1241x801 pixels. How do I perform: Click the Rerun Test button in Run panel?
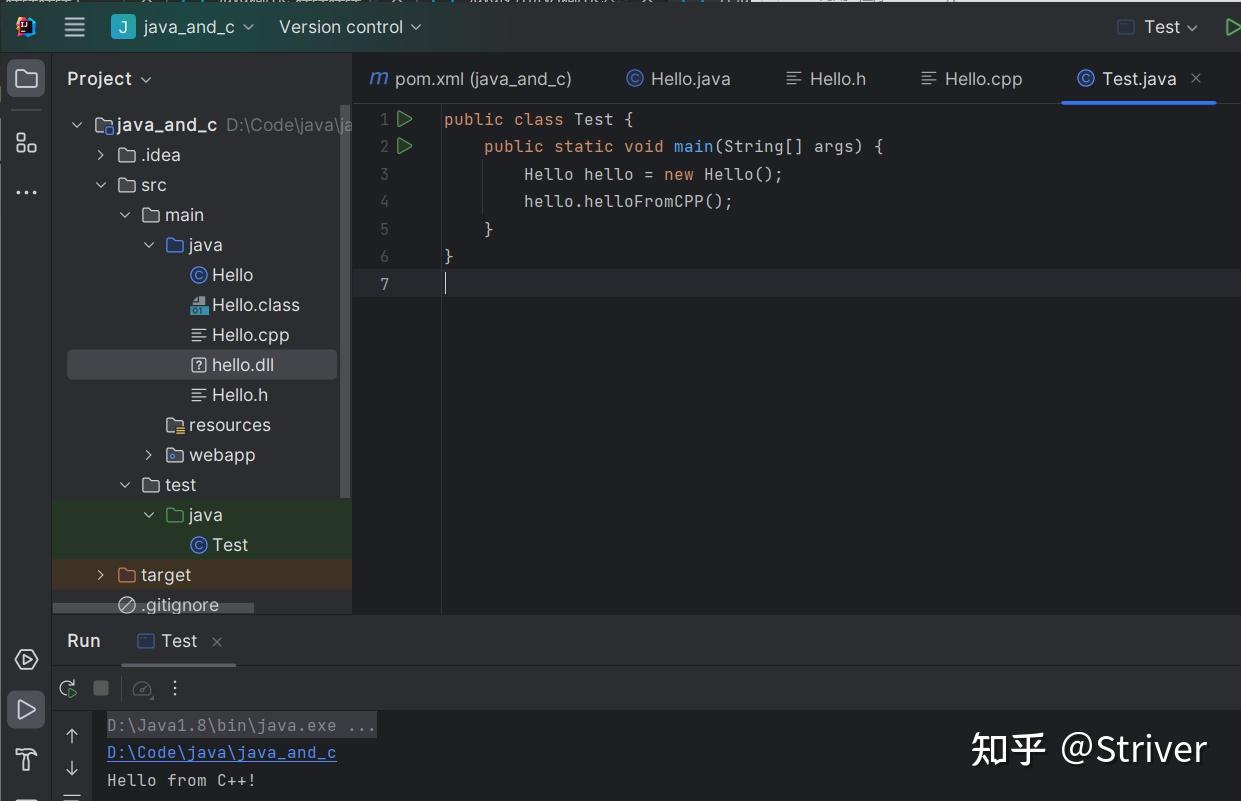tap(68, 688)
